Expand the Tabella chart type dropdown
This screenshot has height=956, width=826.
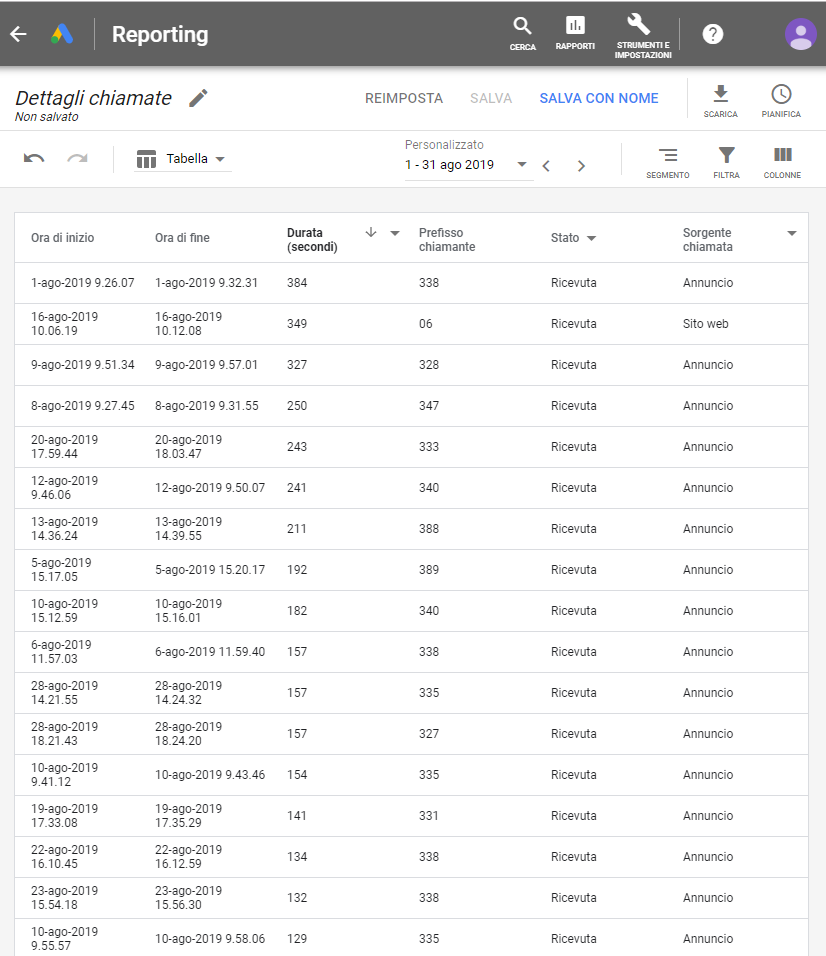(182, 159)
